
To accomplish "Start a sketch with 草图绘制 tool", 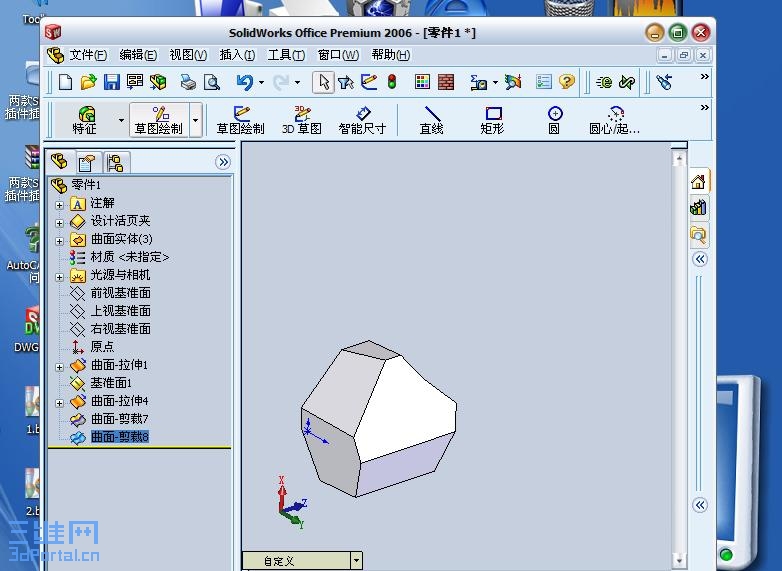I will [x=240, y=120].
